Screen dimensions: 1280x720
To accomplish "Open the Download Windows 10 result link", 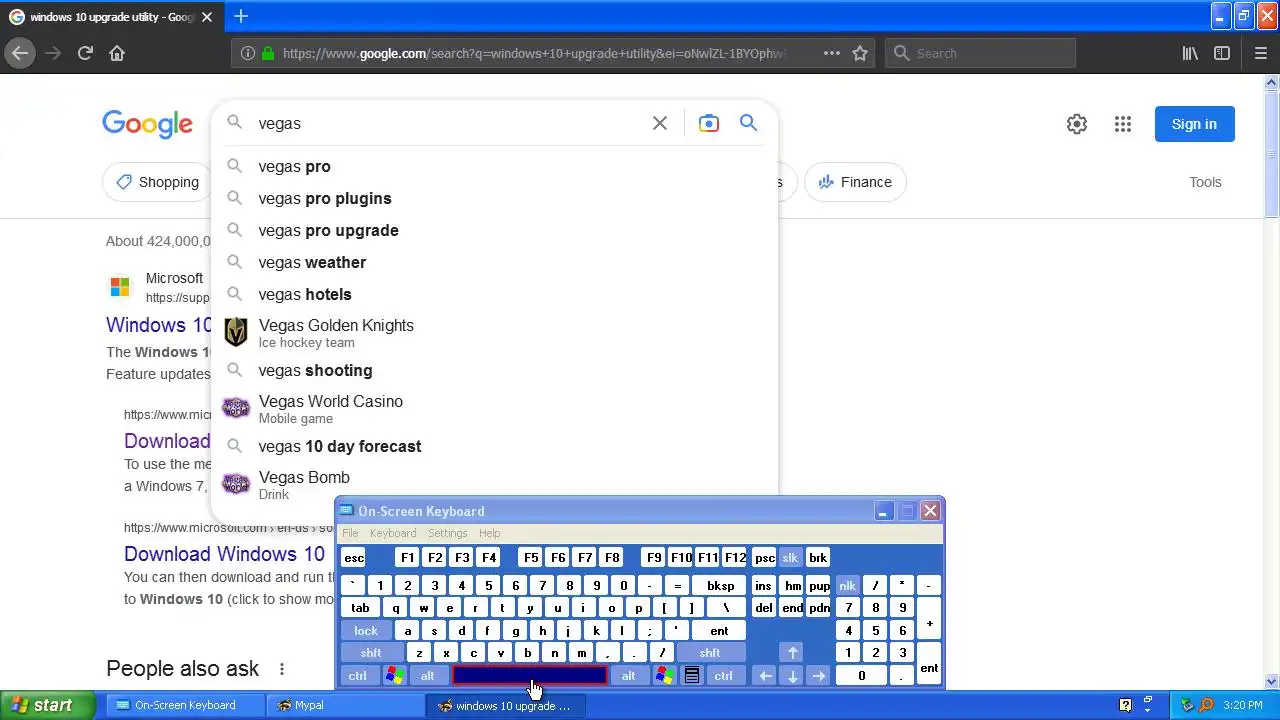I will (224, 554).
